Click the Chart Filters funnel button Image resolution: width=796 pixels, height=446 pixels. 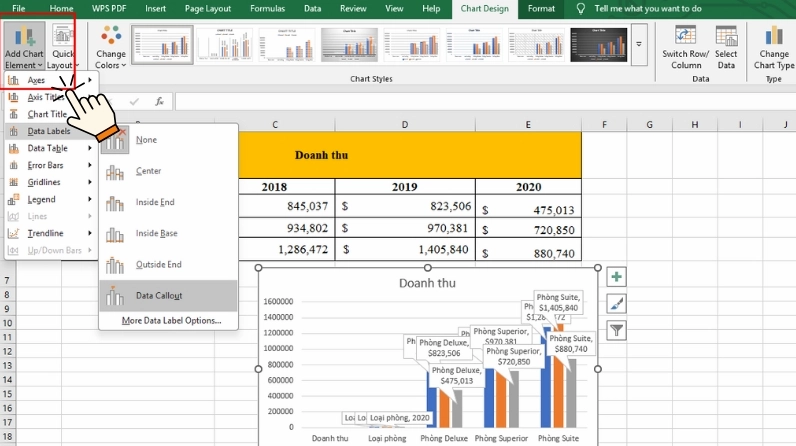(x=616, y=331)
